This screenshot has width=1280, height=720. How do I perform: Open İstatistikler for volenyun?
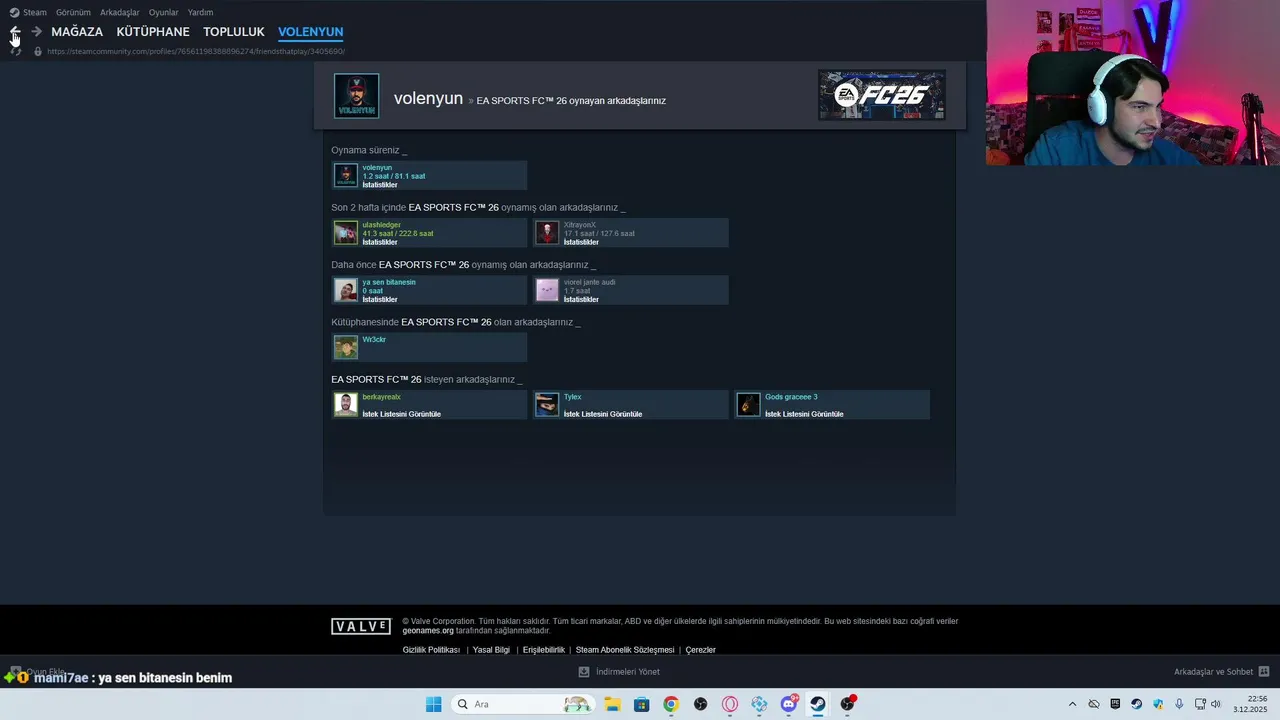point(380,185)
